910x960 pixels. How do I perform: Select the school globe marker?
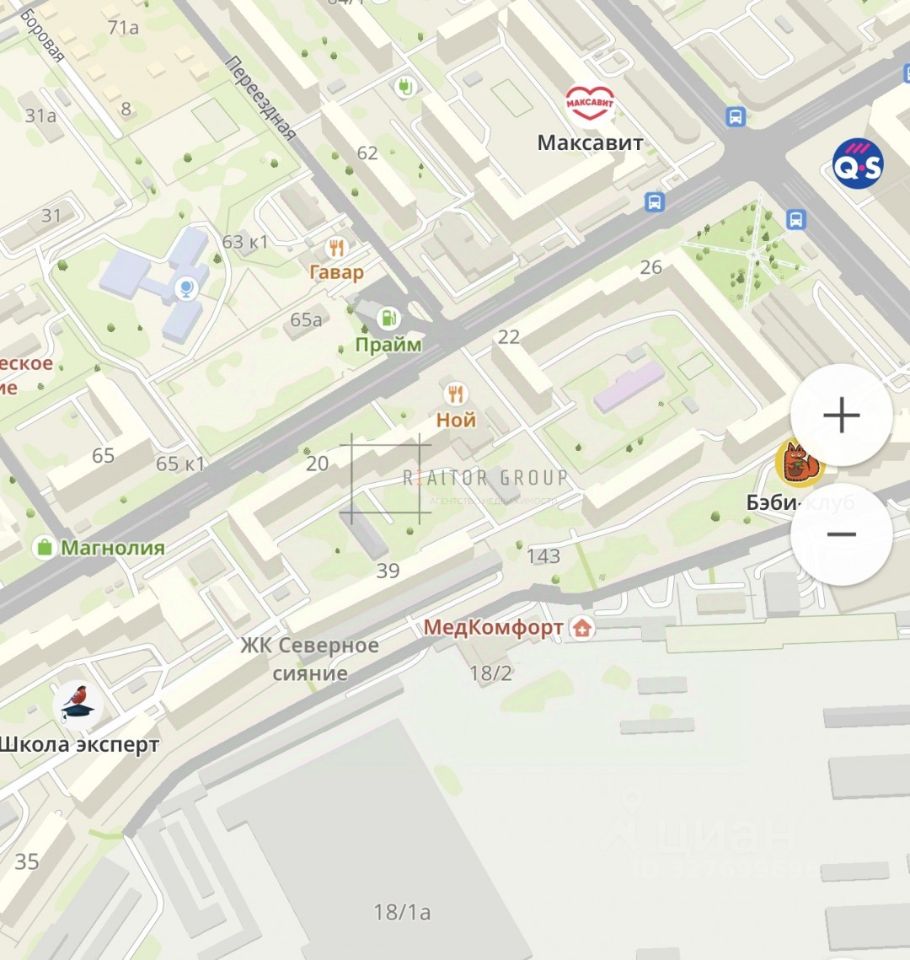[x=186, y=288]
